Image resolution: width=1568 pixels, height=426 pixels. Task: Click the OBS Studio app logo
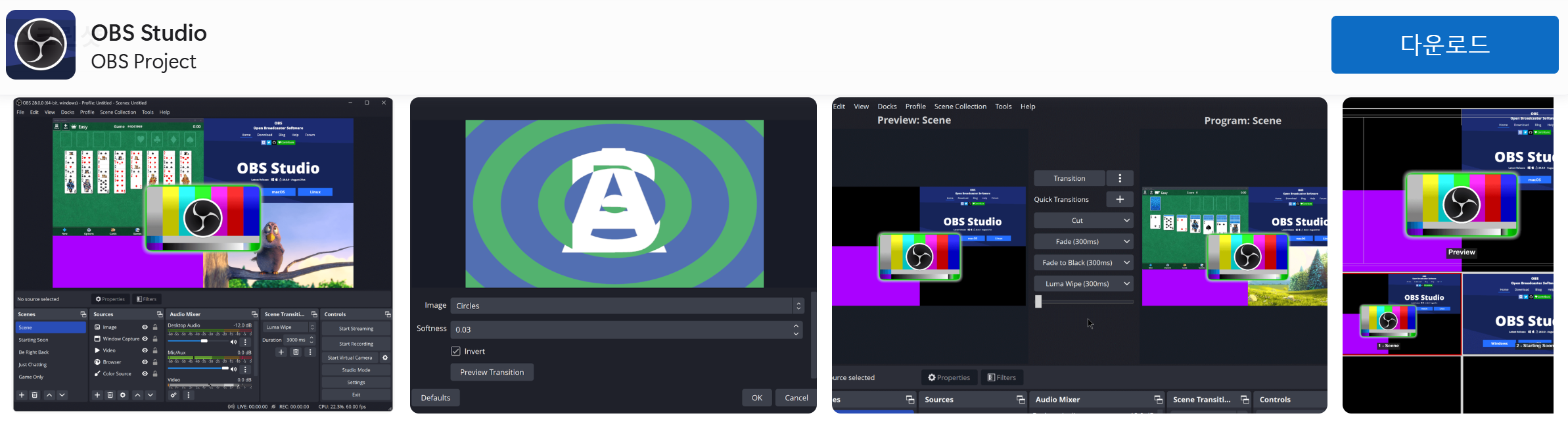click(x=41, y=45)
